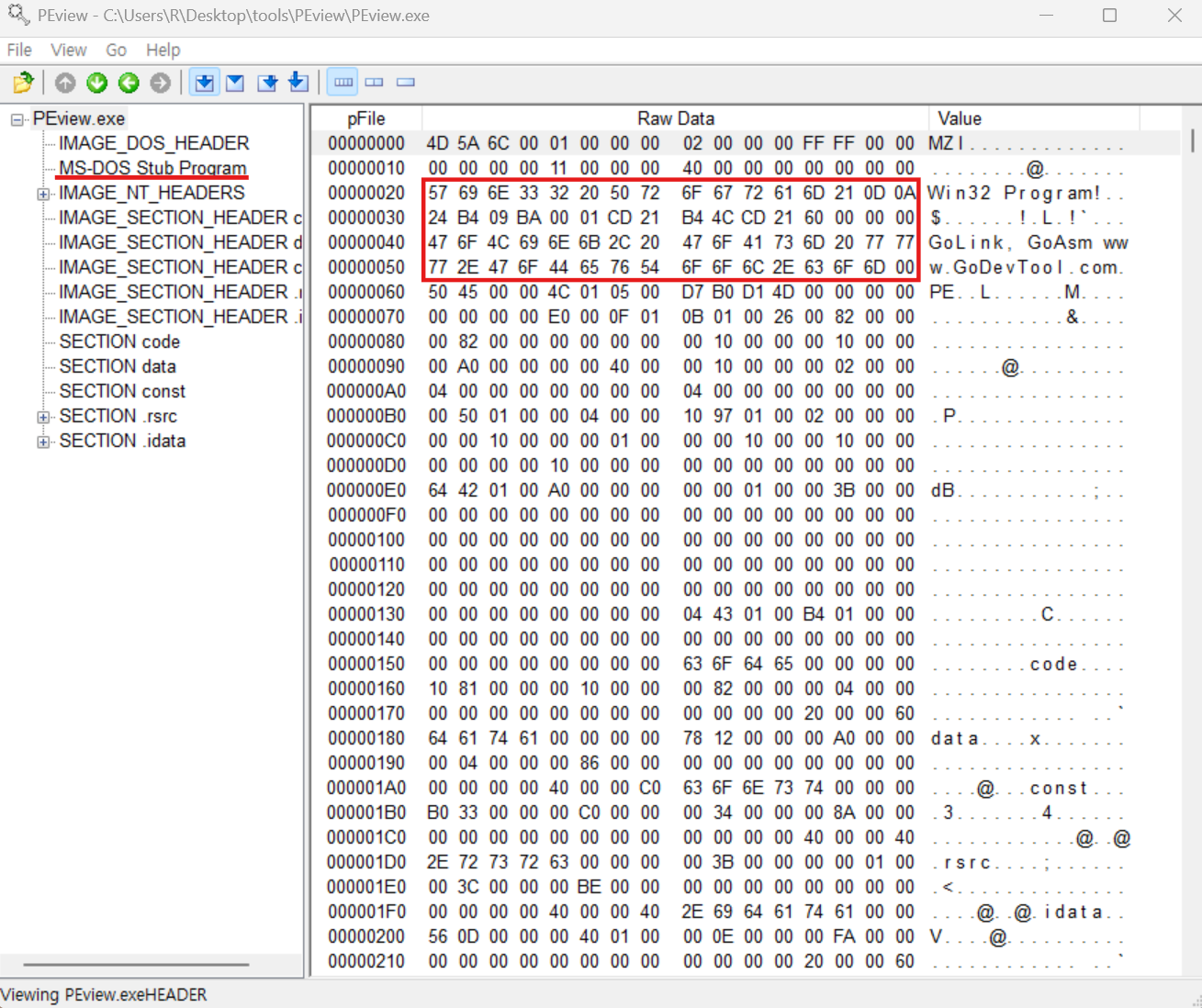
Task: Maximize the PEview window
Action: [1109, 16]
